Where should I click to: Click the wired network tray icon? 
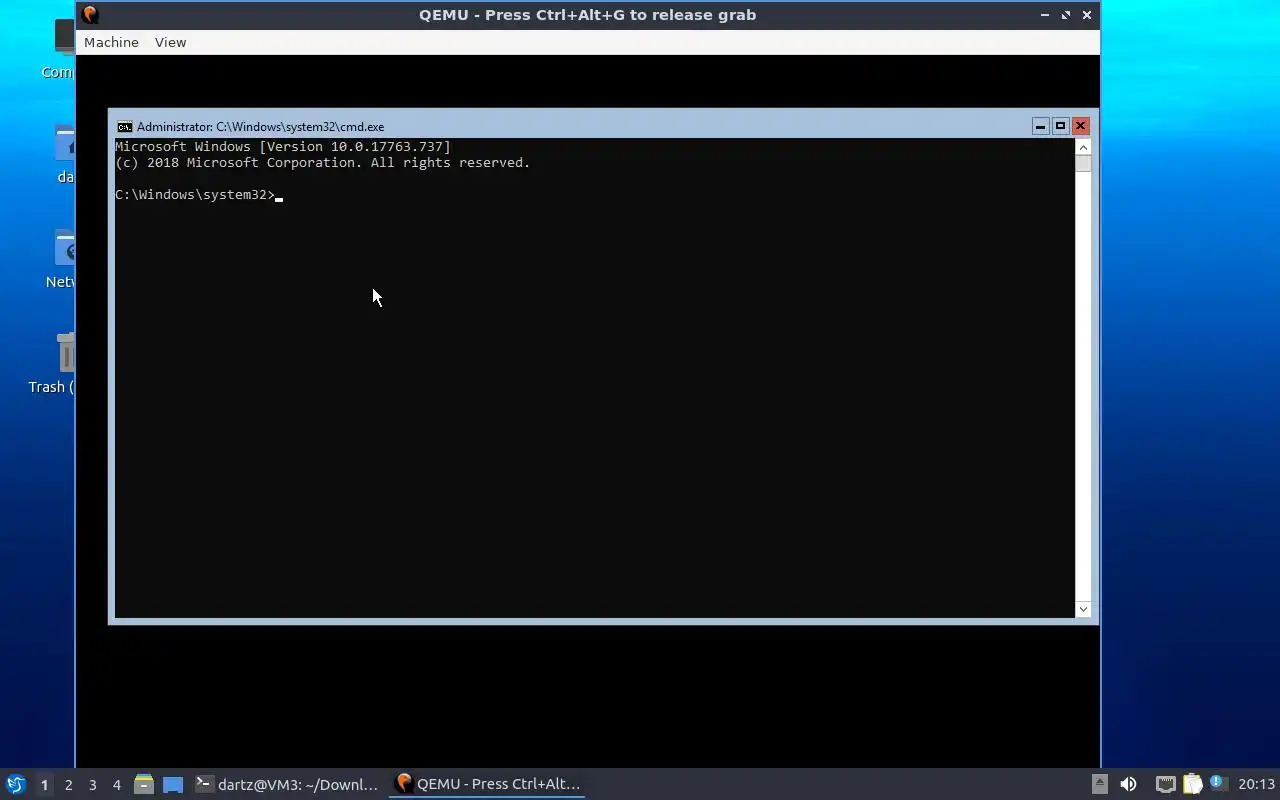pyautogui.click(x=1165, y=784)
